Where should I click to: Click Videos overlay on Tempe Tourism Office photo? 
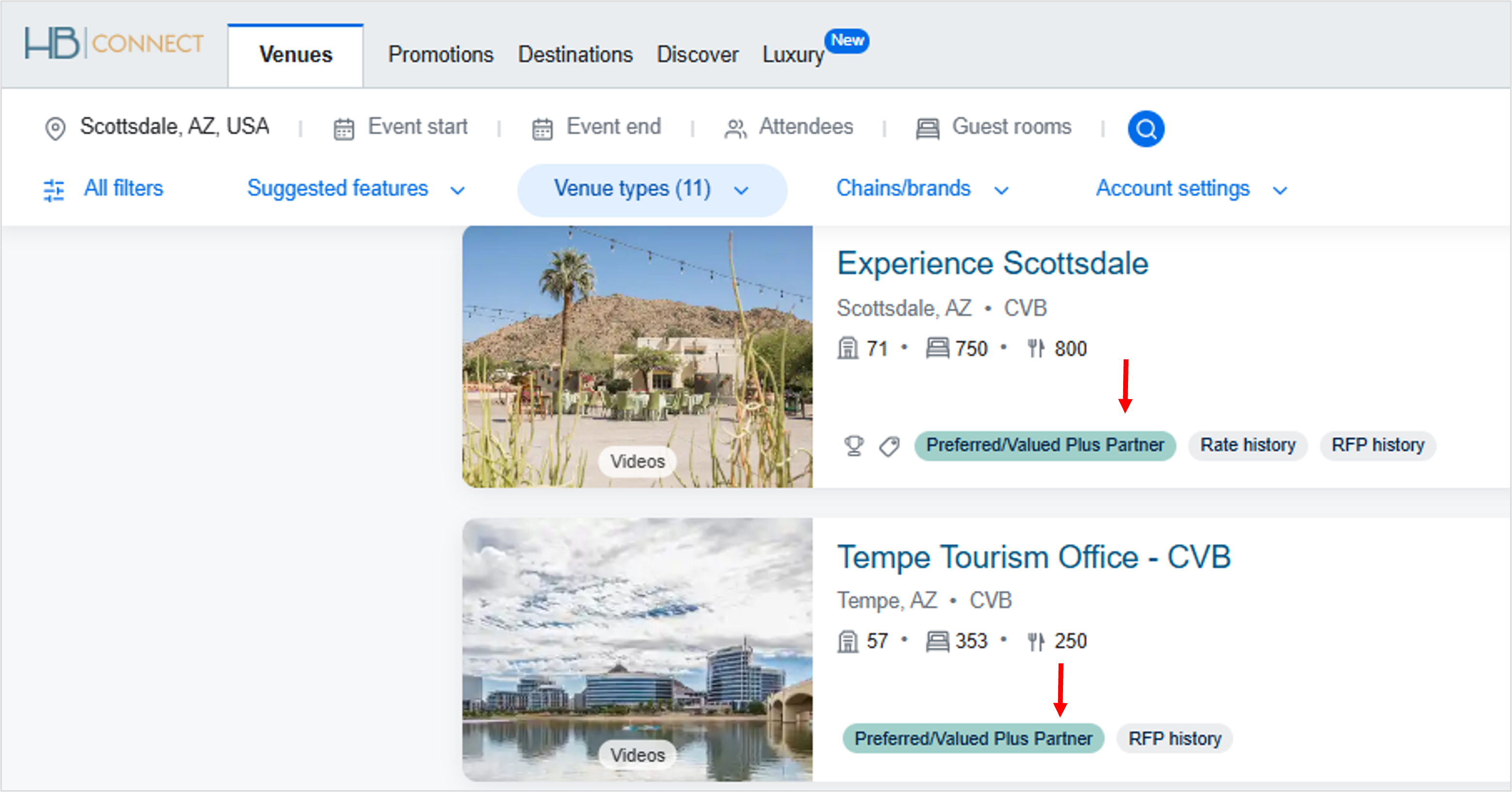click(x=637, y=755)
